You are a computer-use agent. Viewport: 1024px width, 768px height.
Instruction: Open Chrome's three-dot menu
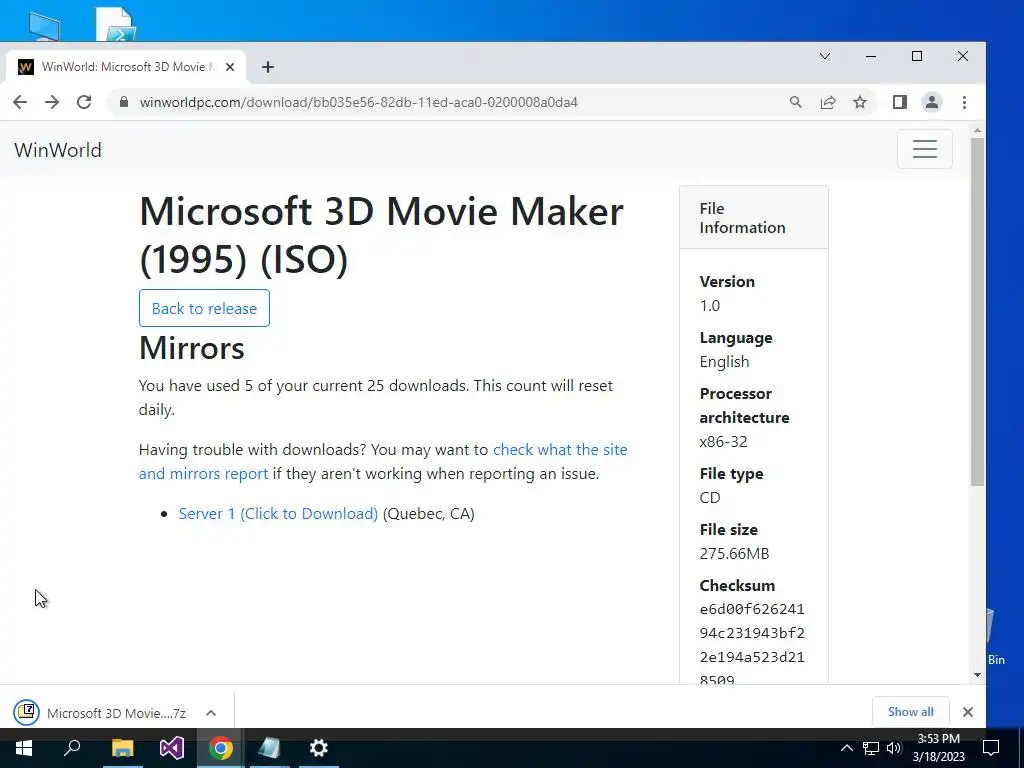[965, 102]
